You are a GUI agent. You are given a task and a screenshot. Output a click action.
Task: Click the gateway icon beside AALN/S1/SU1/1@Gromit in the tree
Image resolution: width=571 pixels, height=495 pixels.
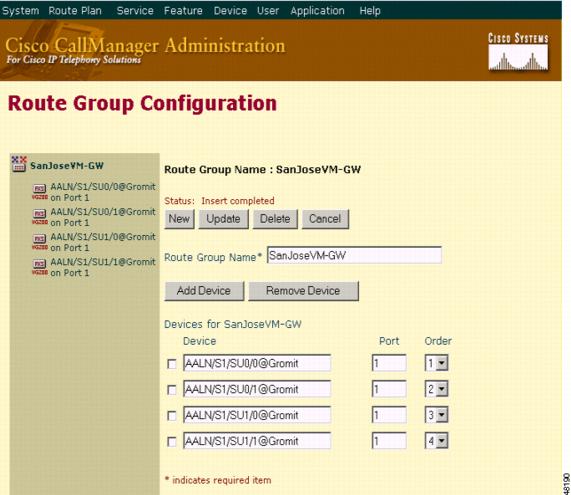click(39, 267)
